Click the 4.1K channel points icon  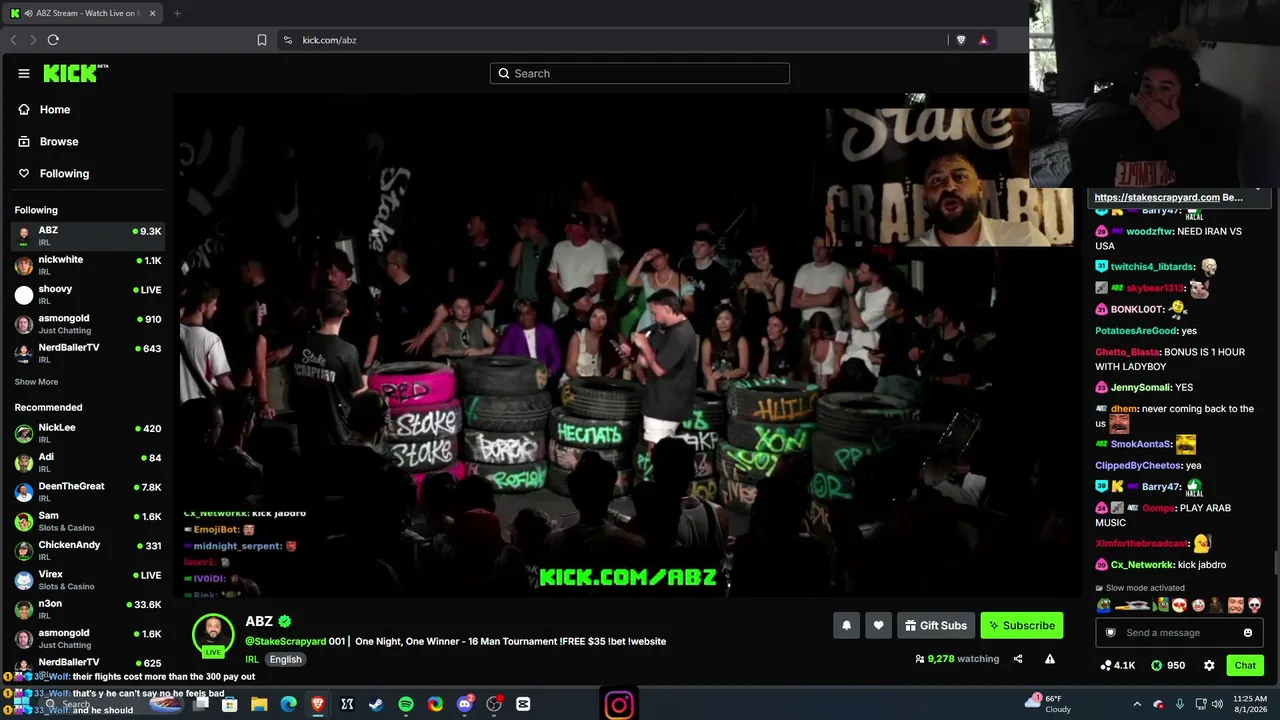coord(1118,665)
